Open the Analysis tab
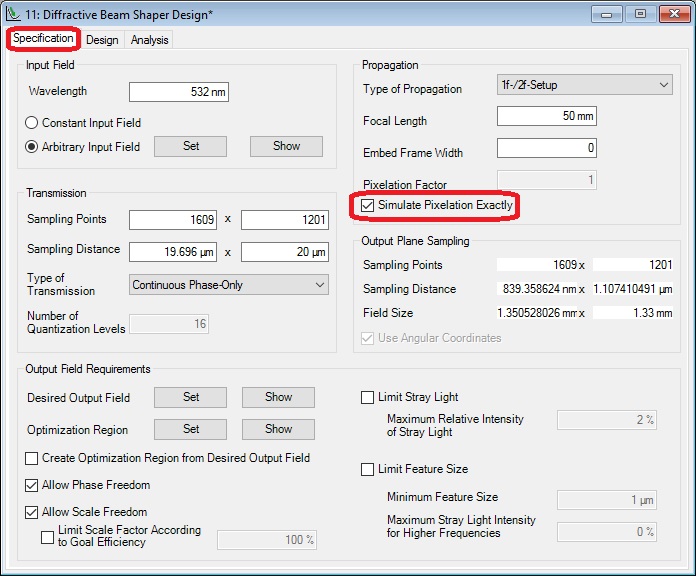The width and height of the screenshot is (696, 576). click(149, 40)
